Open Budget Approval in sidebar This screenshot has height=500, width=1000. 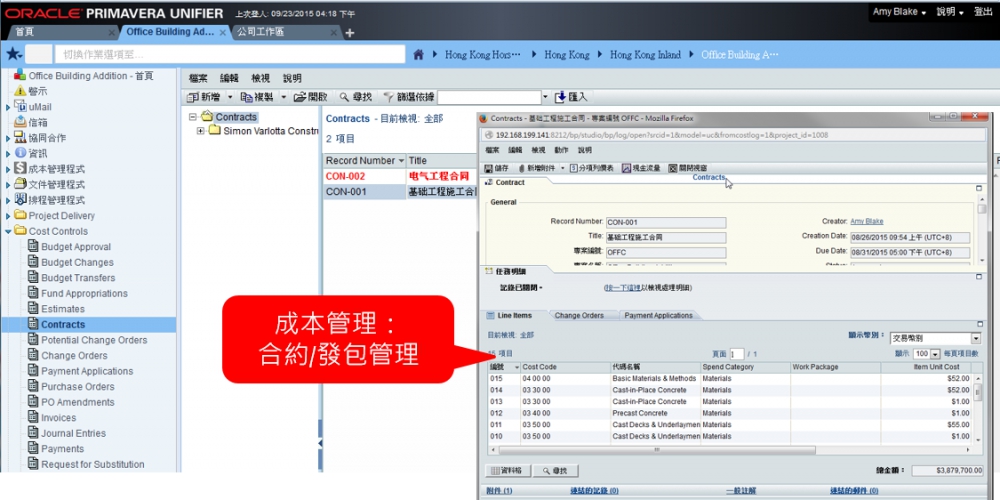tap(76, 247)
